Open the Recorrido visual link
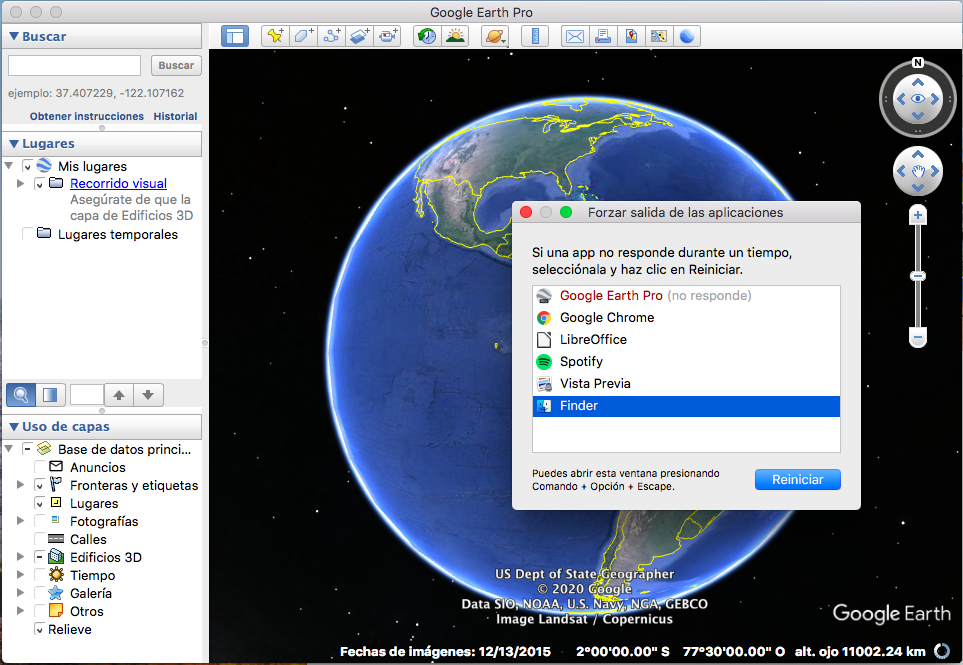963x665 pixels. click(119, 184)
